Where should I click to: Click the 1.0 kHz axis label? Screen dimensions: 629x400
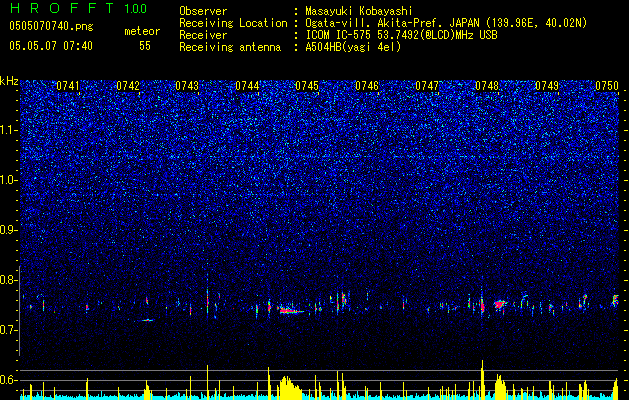tap(9, 180)
